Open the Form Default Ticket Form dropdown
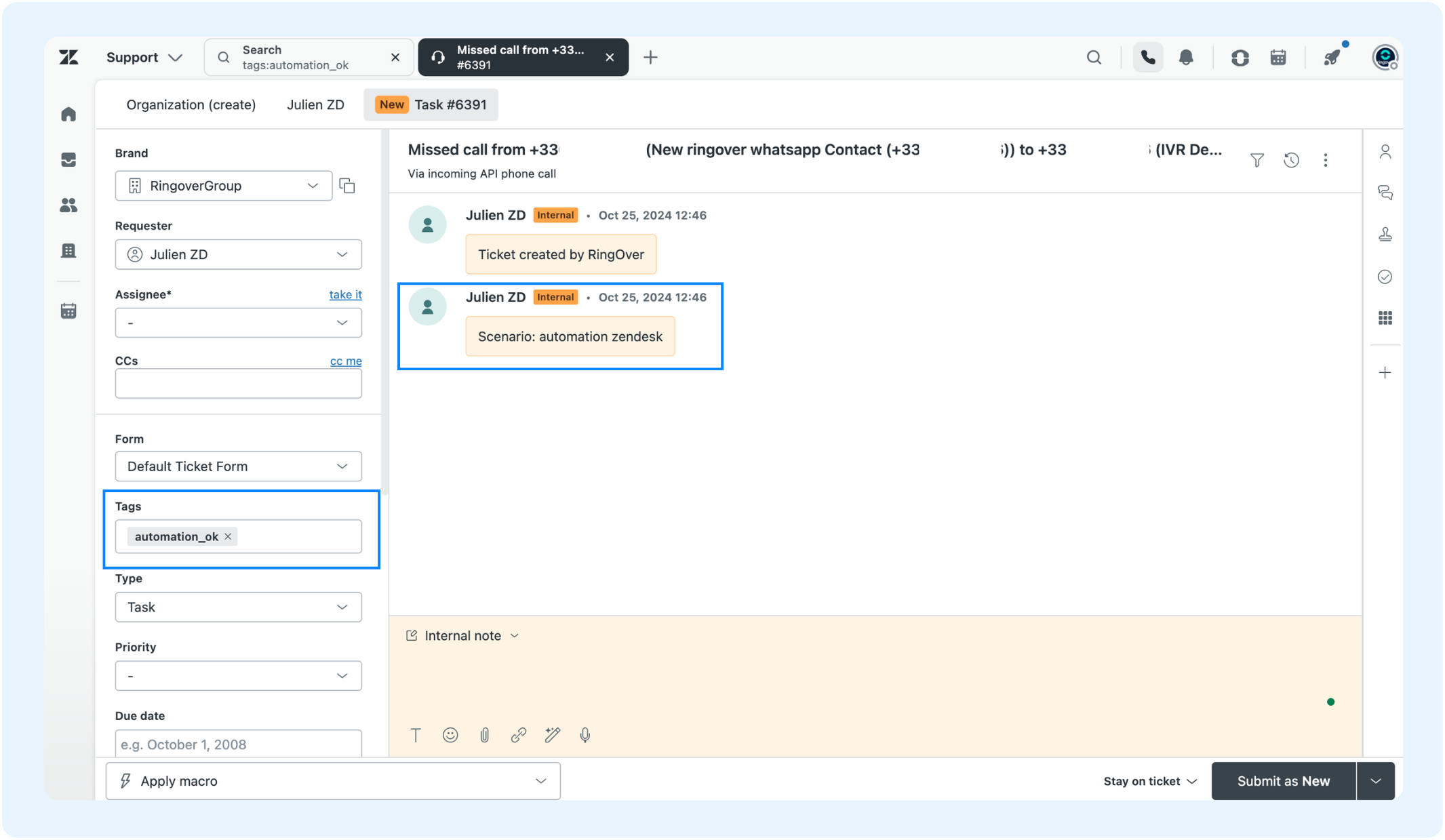The width and height of the screenshot is (1445, 840). click(238, 466)
